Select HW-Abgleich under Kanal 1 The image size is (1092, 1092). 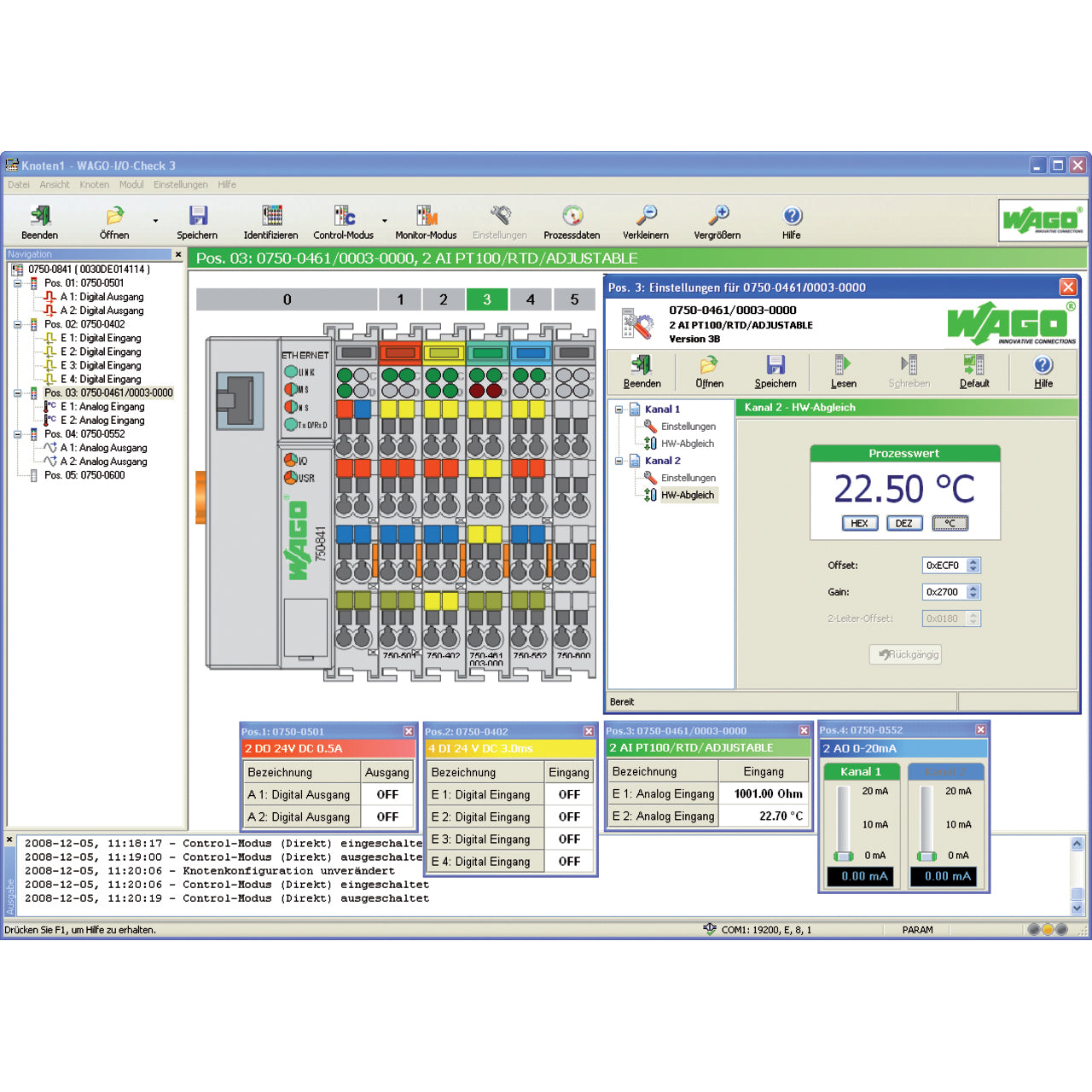point(687,444)
